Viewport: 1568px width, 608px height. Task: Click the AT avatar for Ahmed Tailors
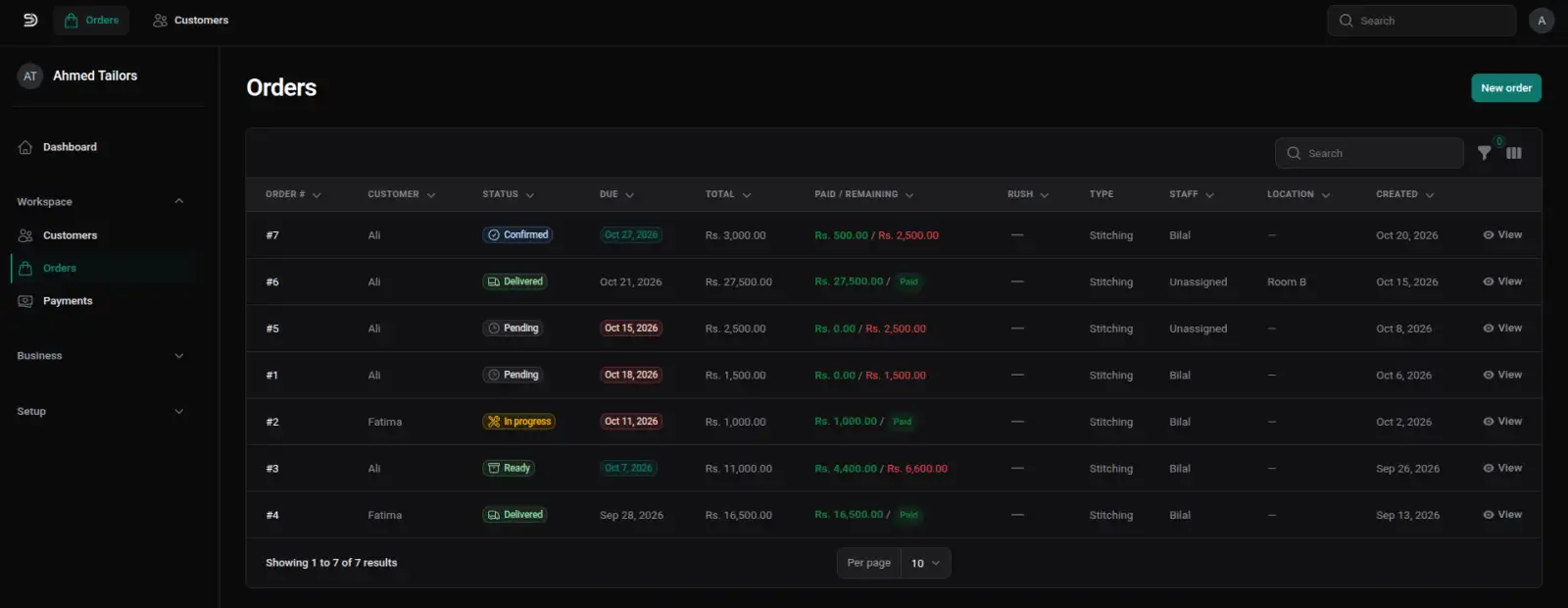coord(30,76)
